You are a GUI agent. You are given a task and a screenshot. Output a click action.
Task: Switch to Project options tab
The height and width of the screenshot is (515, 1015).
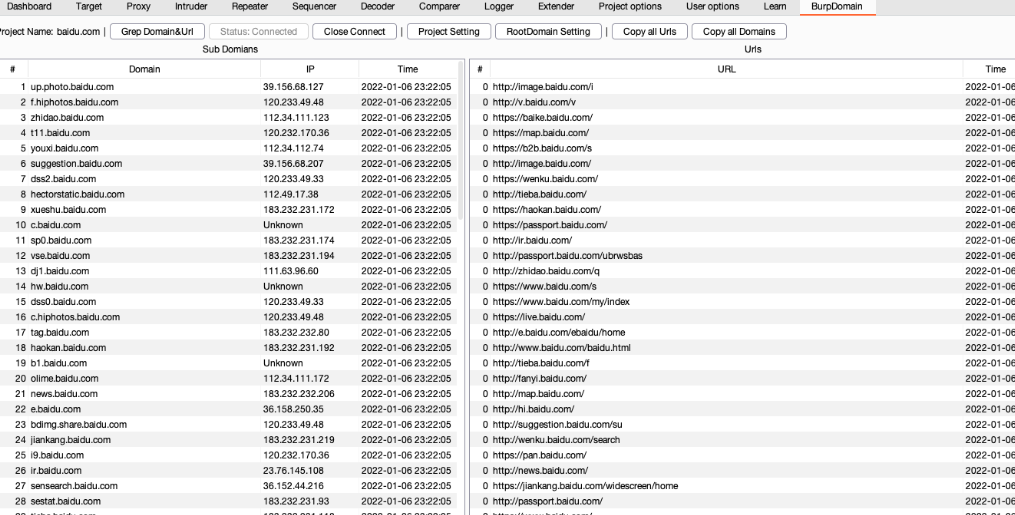[629, 6]
